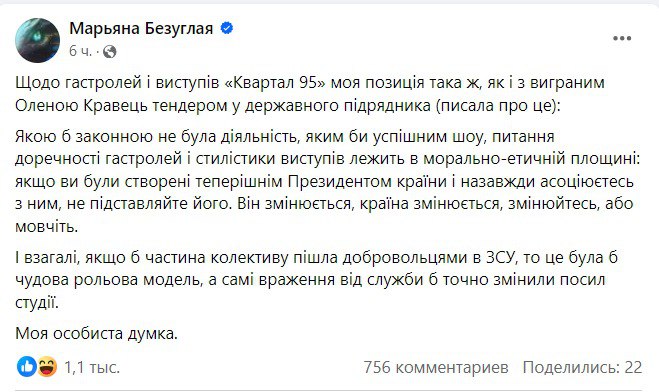
Task: Click the Haha laughing reaction icon
Action: 47,367
